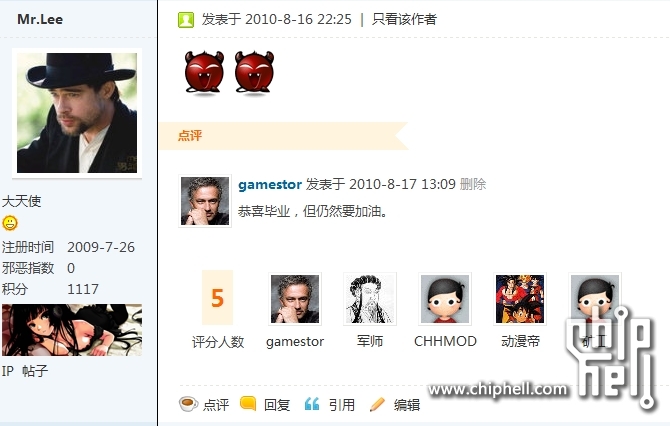Select 动漫帝 Dragon Ball avatar
670x426 pixels.
(x=520, y=299)
